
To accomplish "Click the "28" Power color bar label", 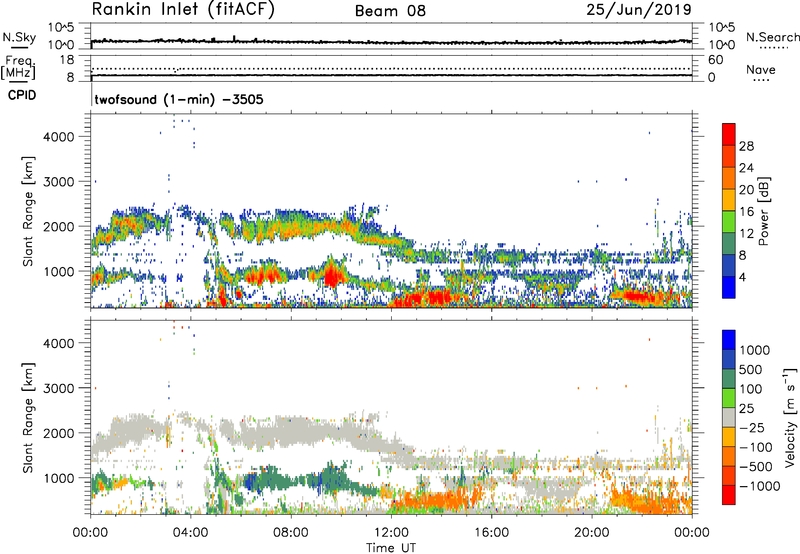I will 746,146.
